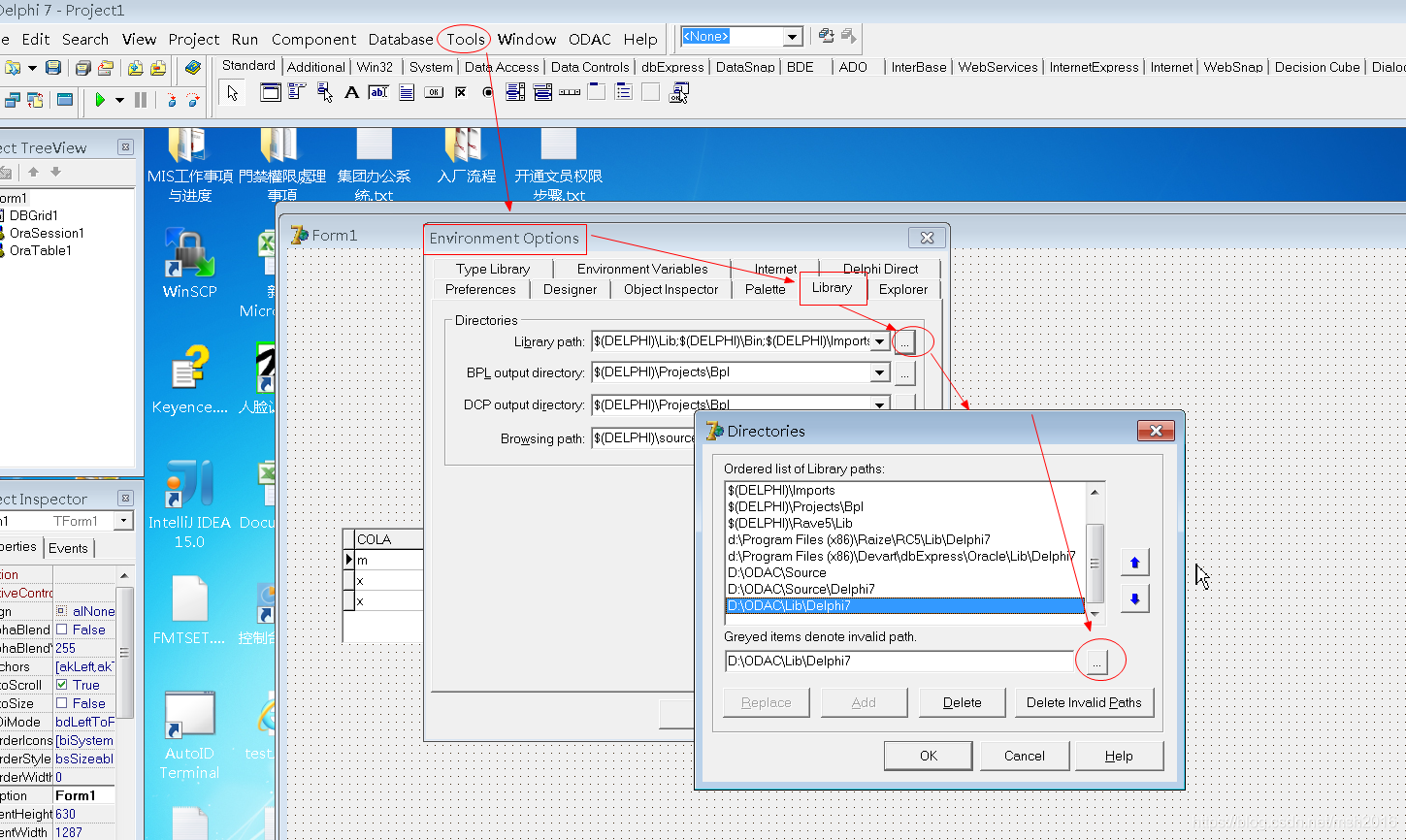Image resolution: width=1406 pixels, height=840 pixels.
Task: Select the CheckBox component icon
Action: [461, 92]
